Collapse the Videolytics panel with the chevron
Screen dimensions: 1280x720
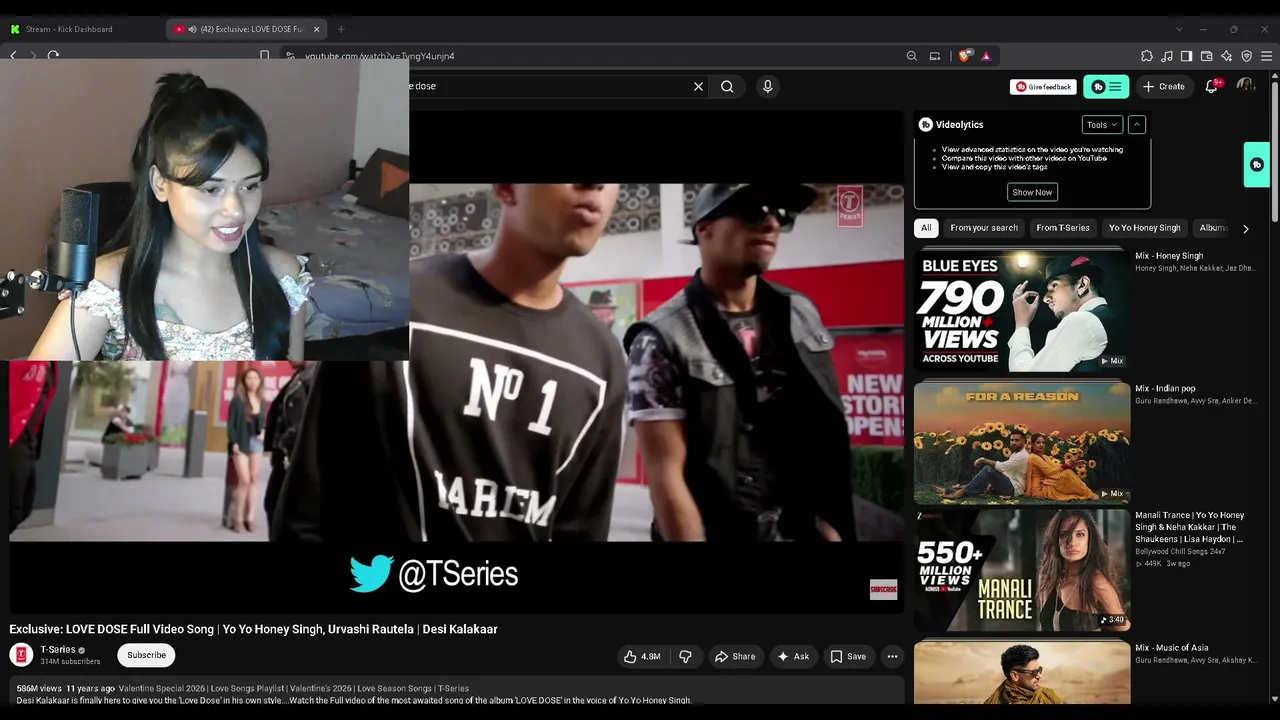[x=1137, y=125]
